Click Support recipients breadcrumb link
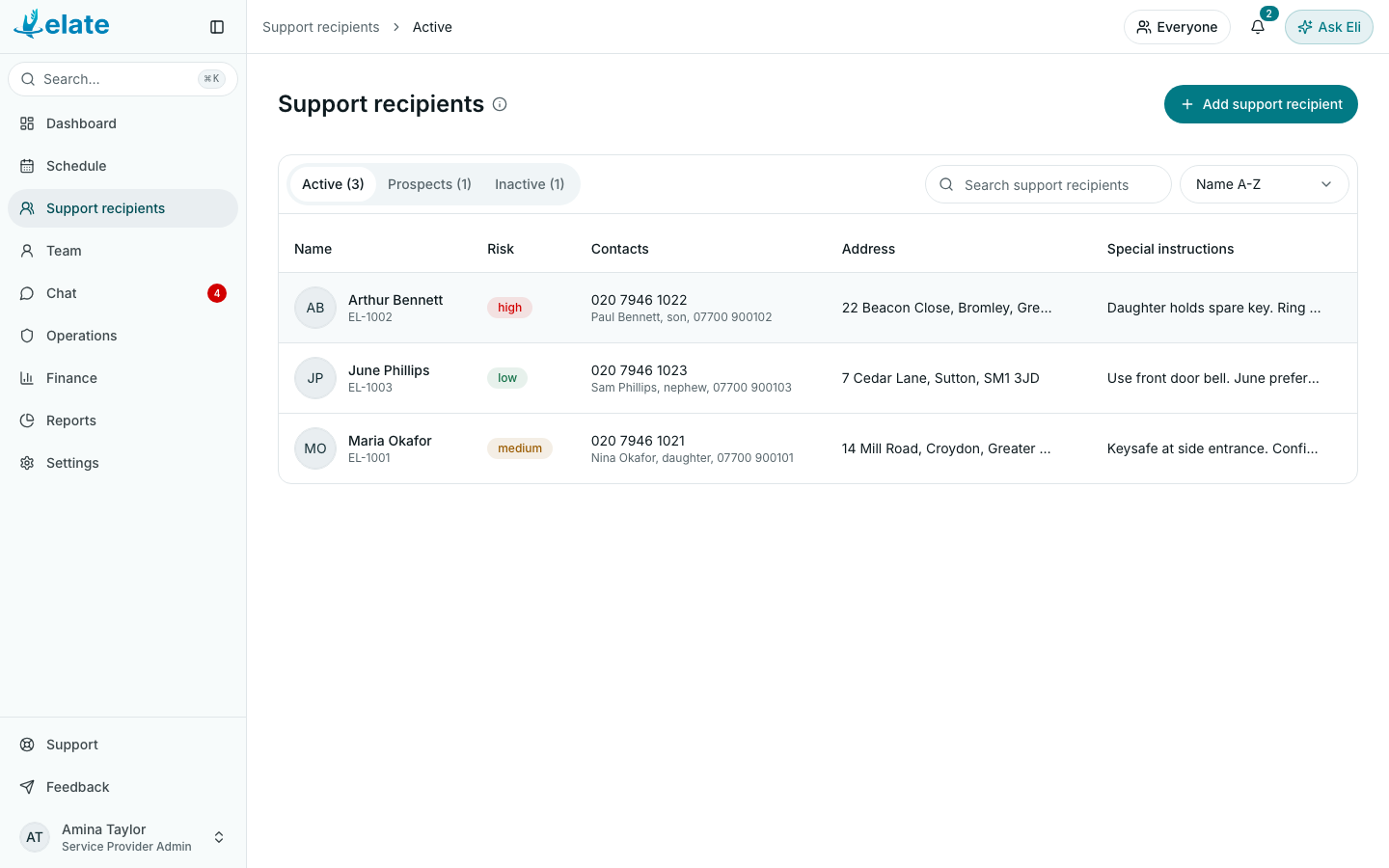The width and height of the screenshot is (1389, 868). coord(321,27)
